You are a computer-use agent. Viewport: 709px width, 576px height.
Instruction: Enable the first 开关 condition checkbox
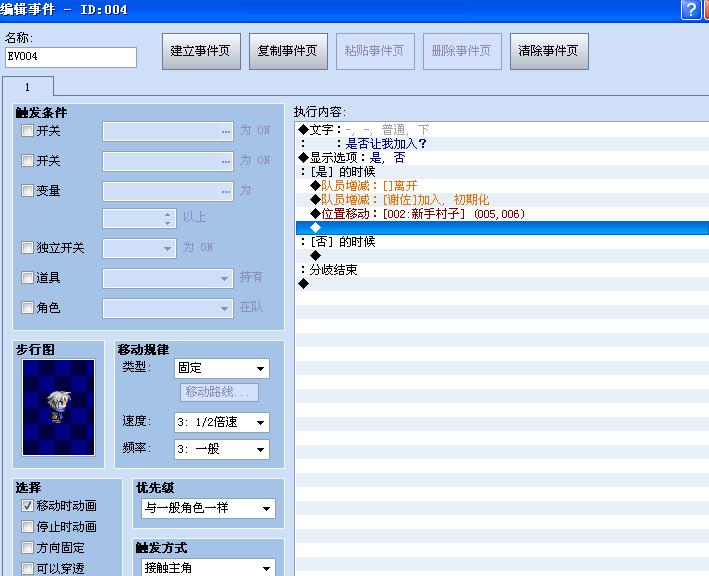[x=28, y=131]
